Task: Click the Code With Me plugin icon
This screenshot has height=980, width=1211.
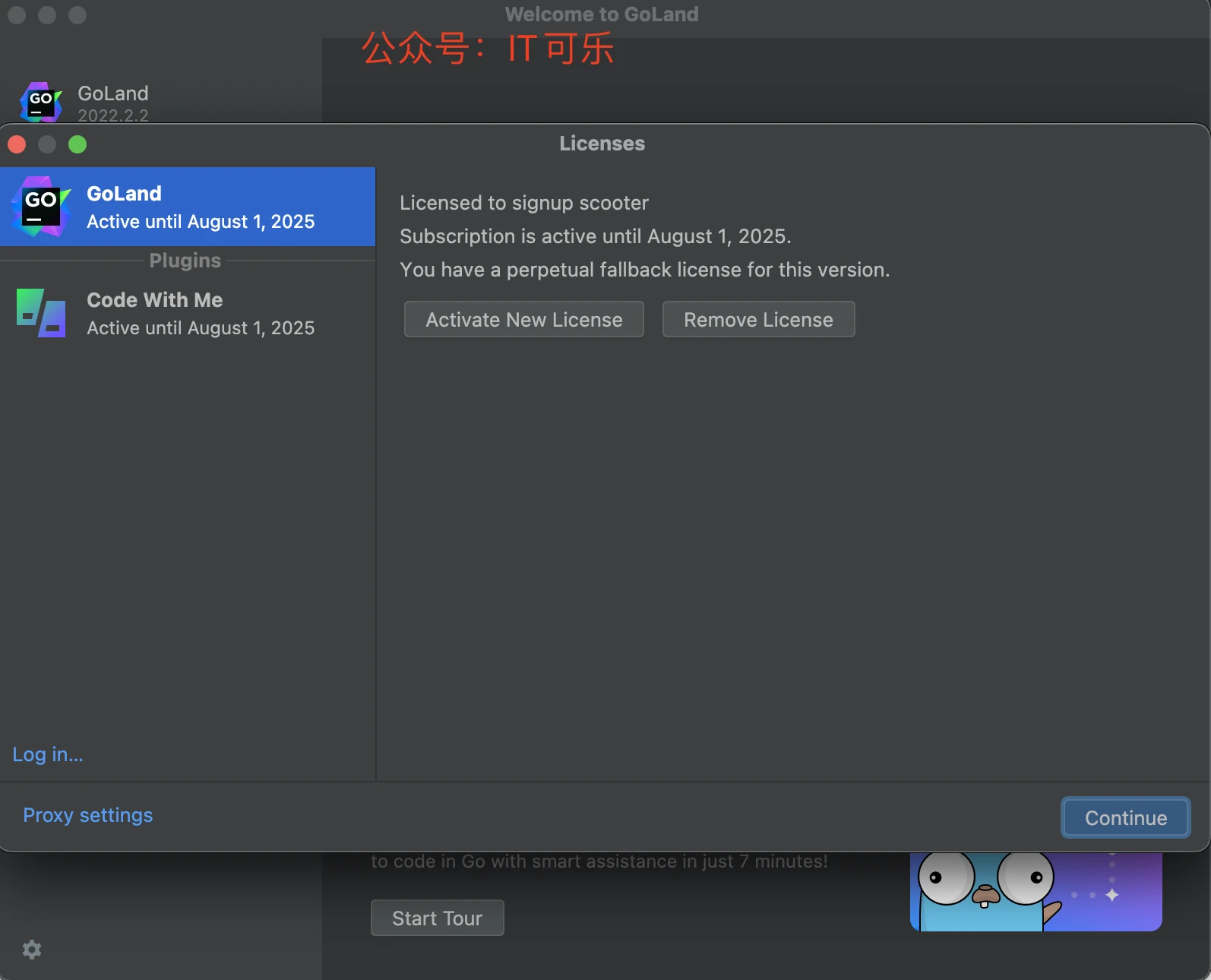Action: click(41, 313)
